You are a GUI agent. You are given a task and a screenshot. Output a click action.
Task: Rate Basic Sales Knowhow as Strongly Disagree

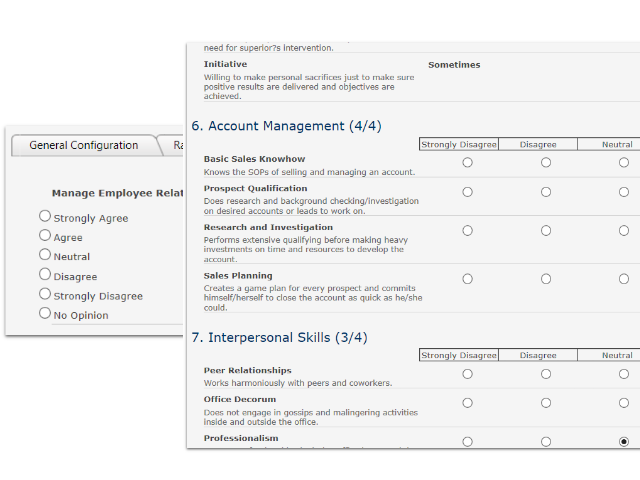coord(467,162)
